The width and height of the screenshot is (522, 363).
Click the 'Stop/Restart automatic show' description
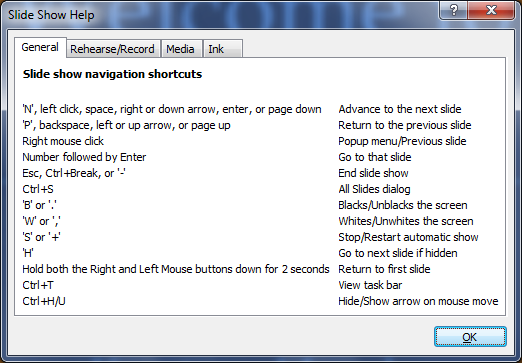[408, 237]
